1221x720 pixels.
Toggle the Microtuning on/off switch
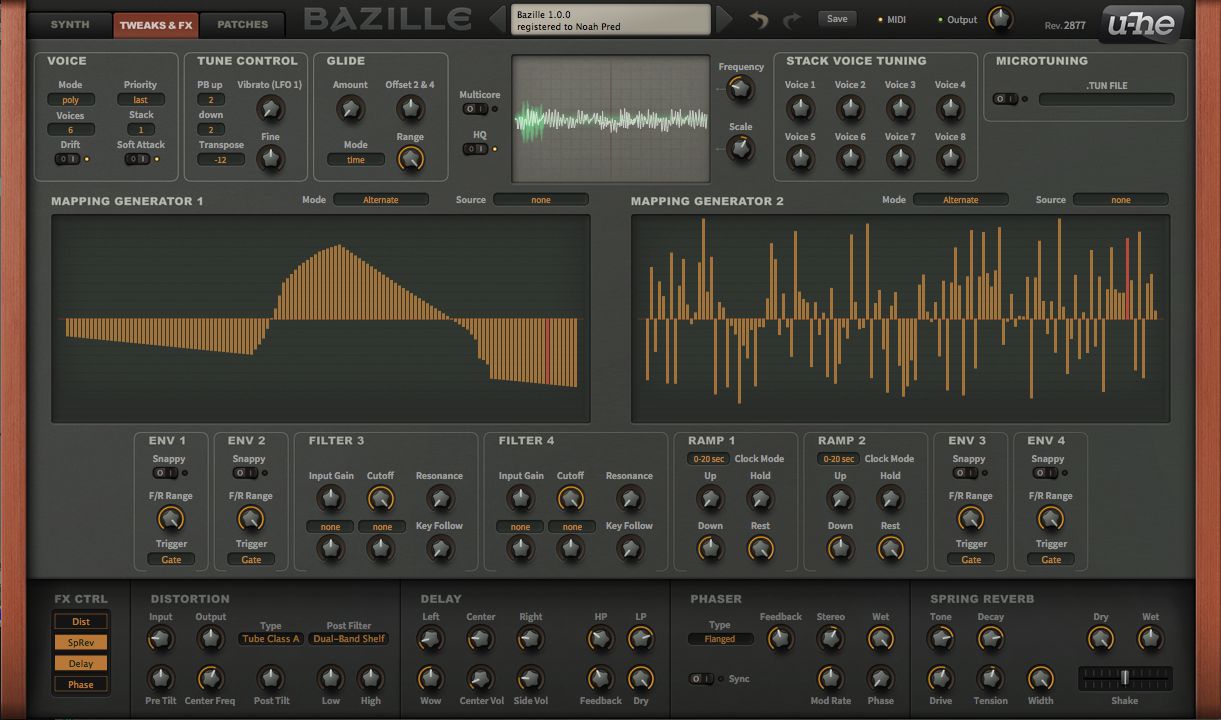pyautogui.click(x=1005, y=99)
